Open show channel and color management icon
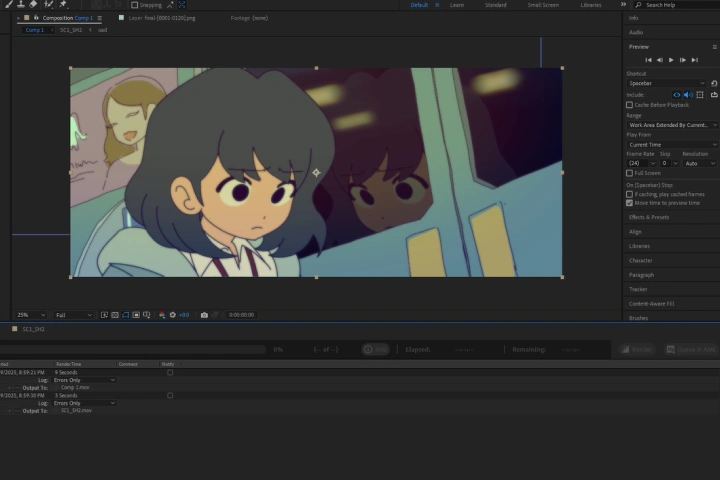The width and height of the screenshot is (720, 480). (162, 315)
